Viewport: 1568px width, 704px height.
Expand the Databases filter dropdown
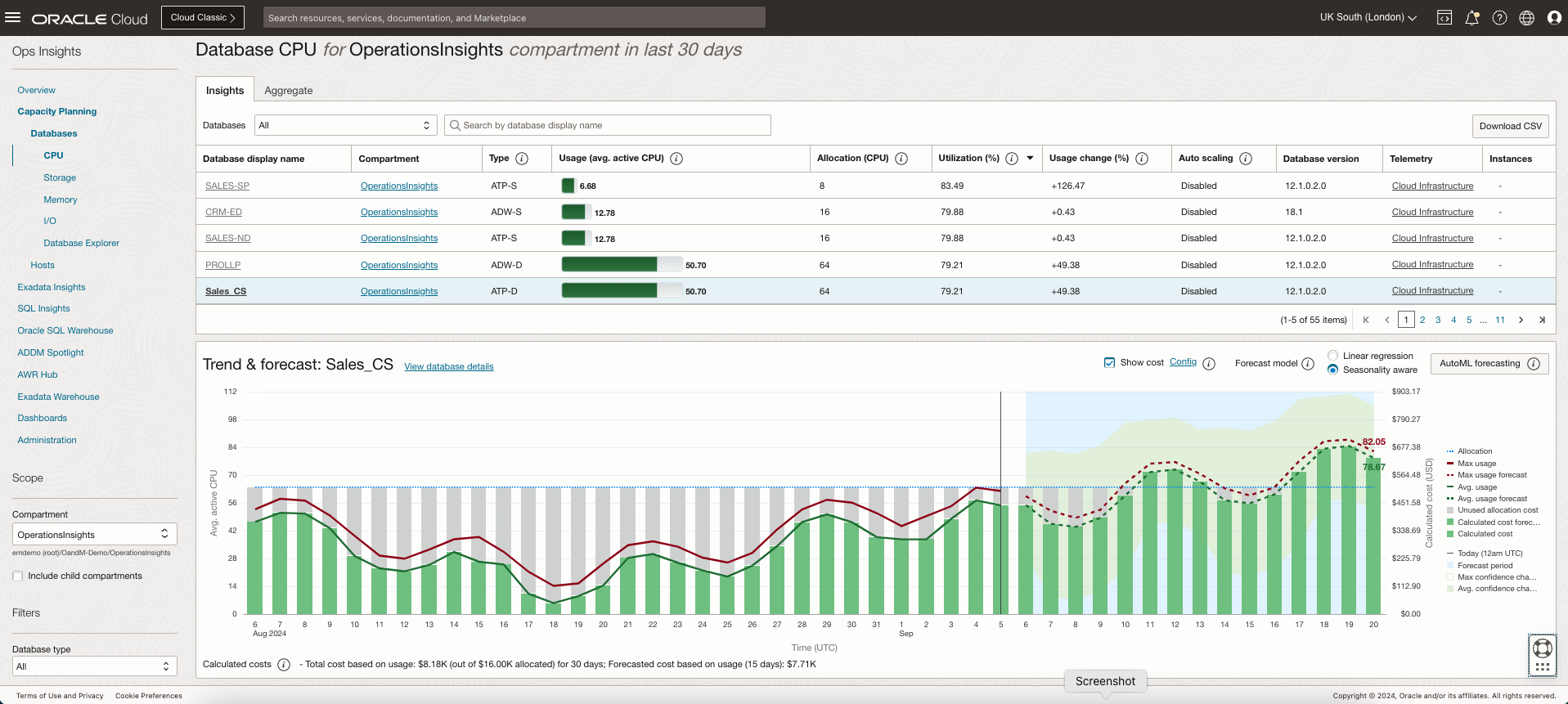(x=345, y=125)
